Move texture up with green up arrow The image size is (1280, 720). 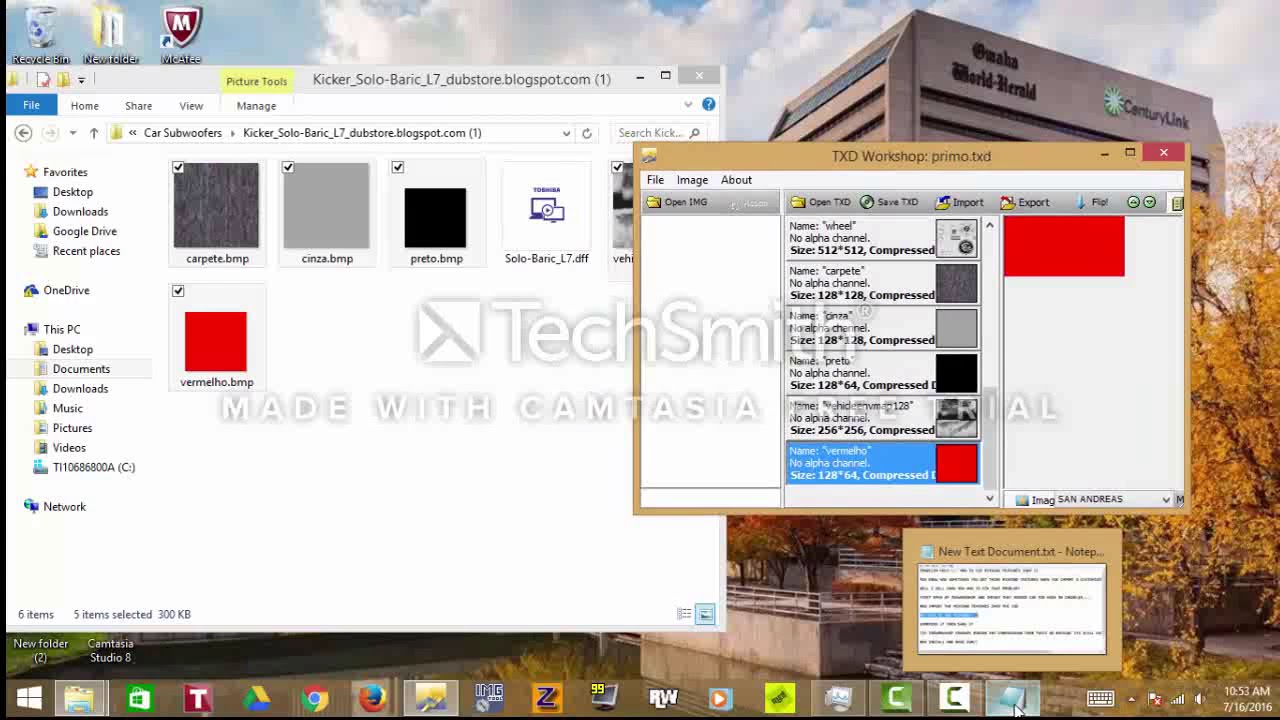[1133, 202]
